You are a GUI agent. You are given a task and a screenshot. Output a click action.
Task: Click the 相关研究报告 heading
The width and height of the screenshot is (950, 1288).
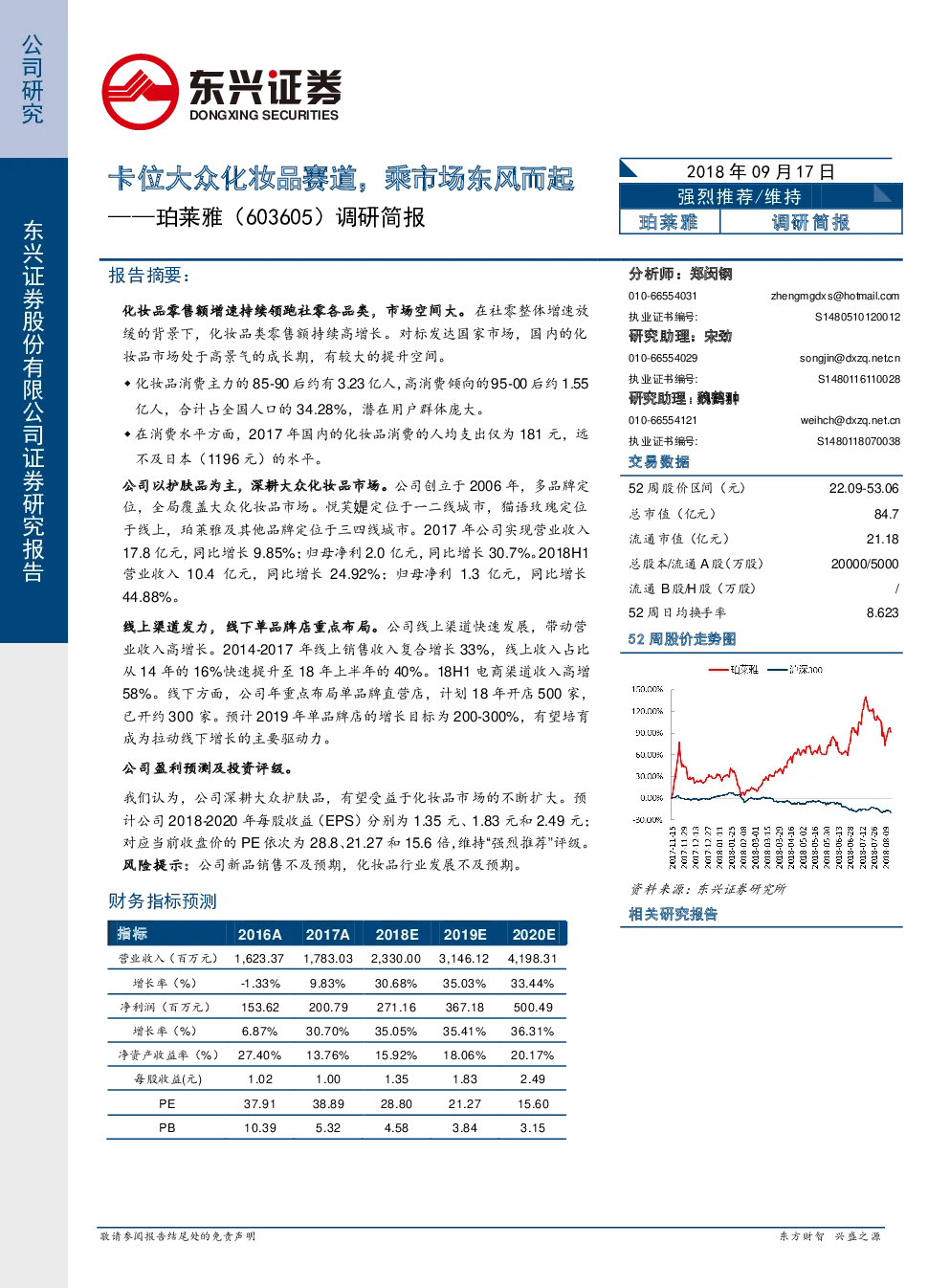674,914
